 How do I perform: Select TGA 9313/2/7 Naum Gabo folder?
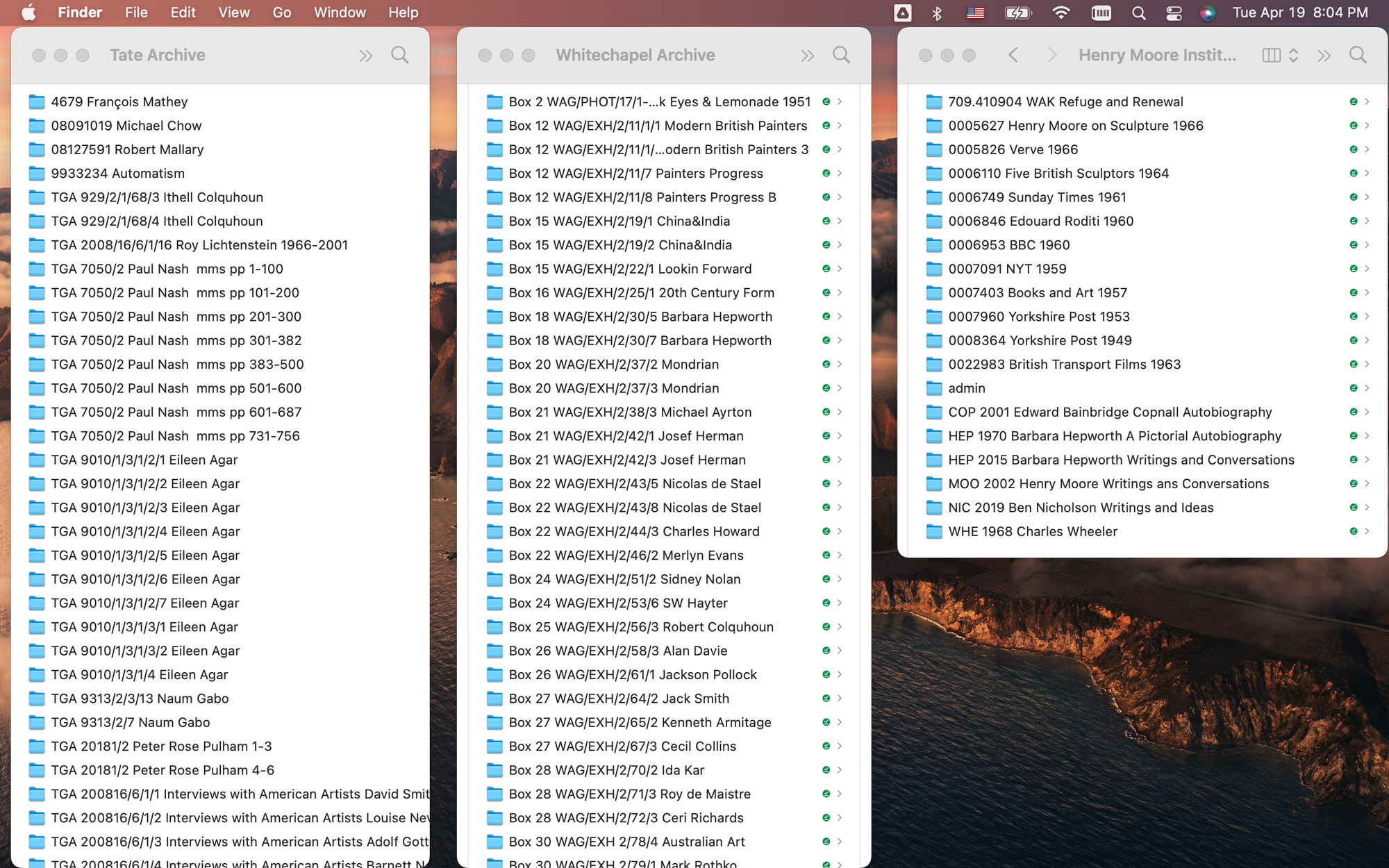point(130,722)
